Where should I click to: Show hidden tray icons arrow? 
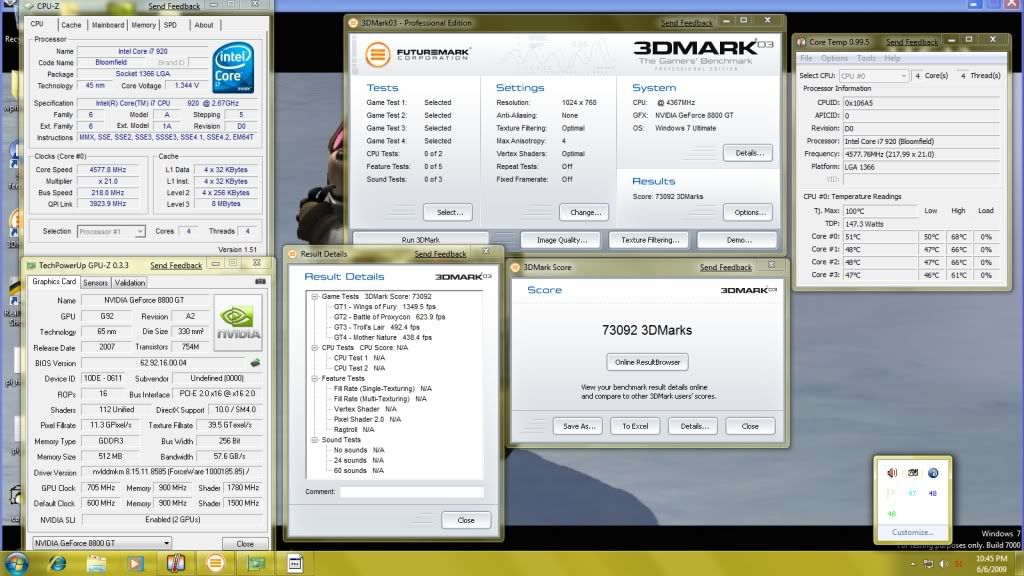tap(912, 564)
